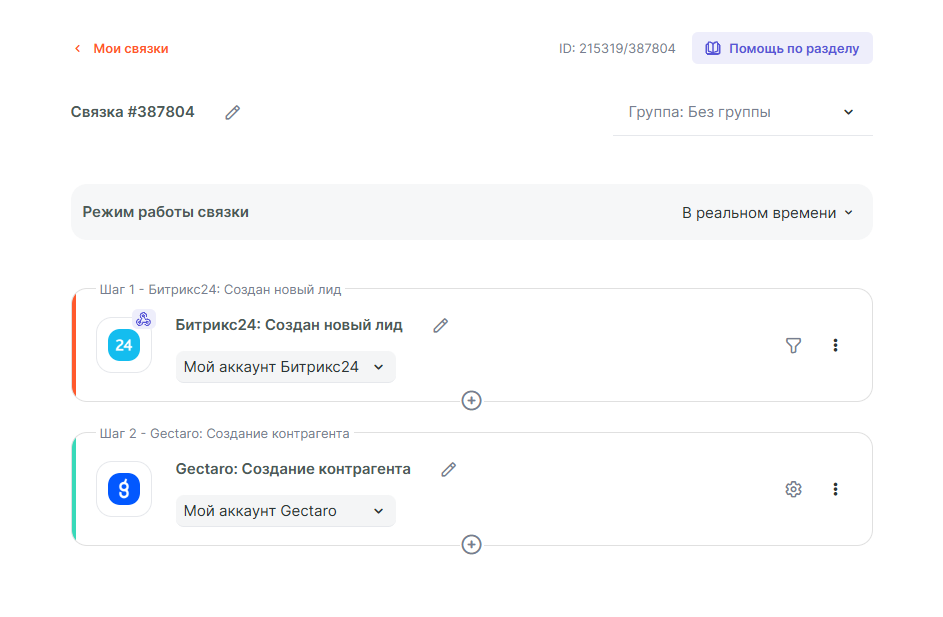
Task: Click the Gectaro app logo in step 2
Action: pyautogui.click(x=124, y=489)
